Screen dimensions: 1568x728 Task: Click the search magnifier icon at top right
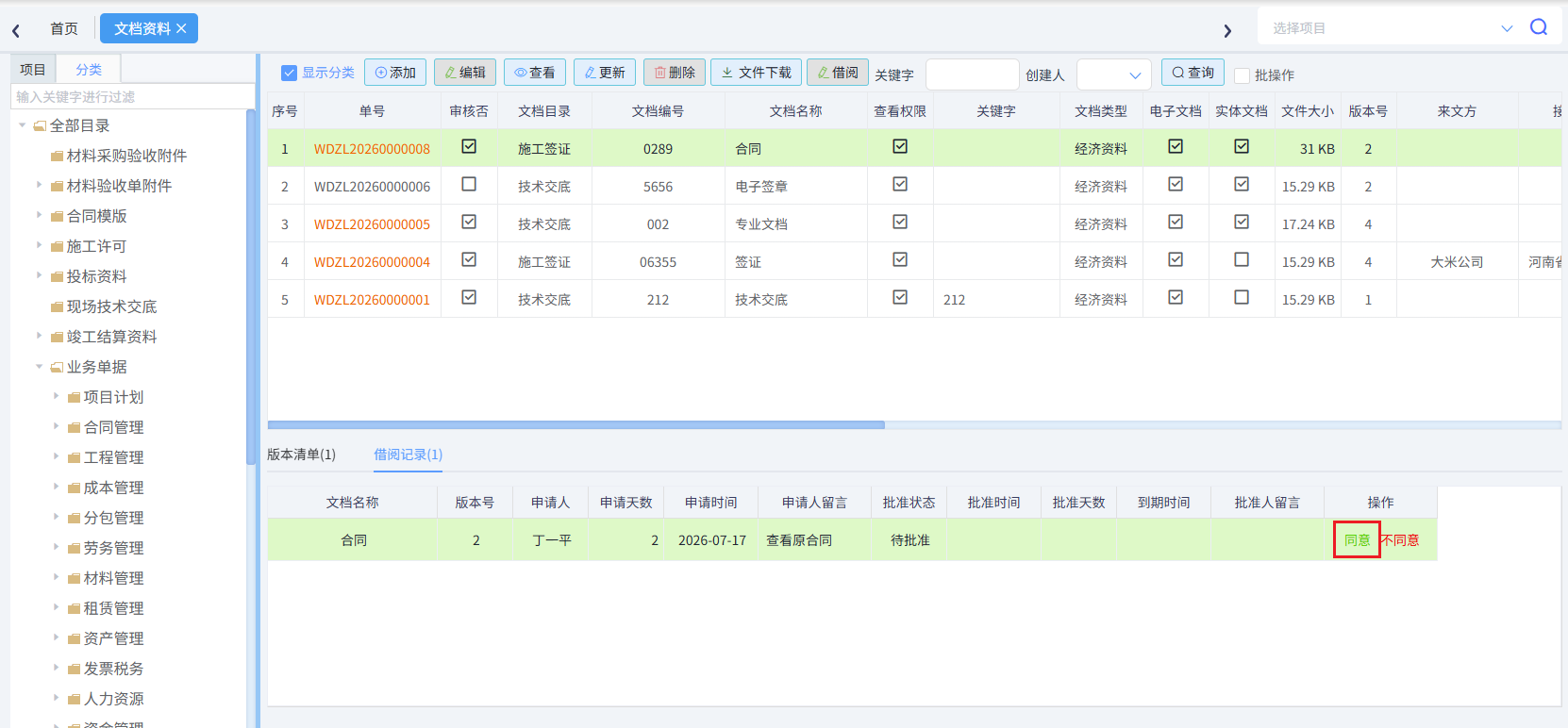1539,27
